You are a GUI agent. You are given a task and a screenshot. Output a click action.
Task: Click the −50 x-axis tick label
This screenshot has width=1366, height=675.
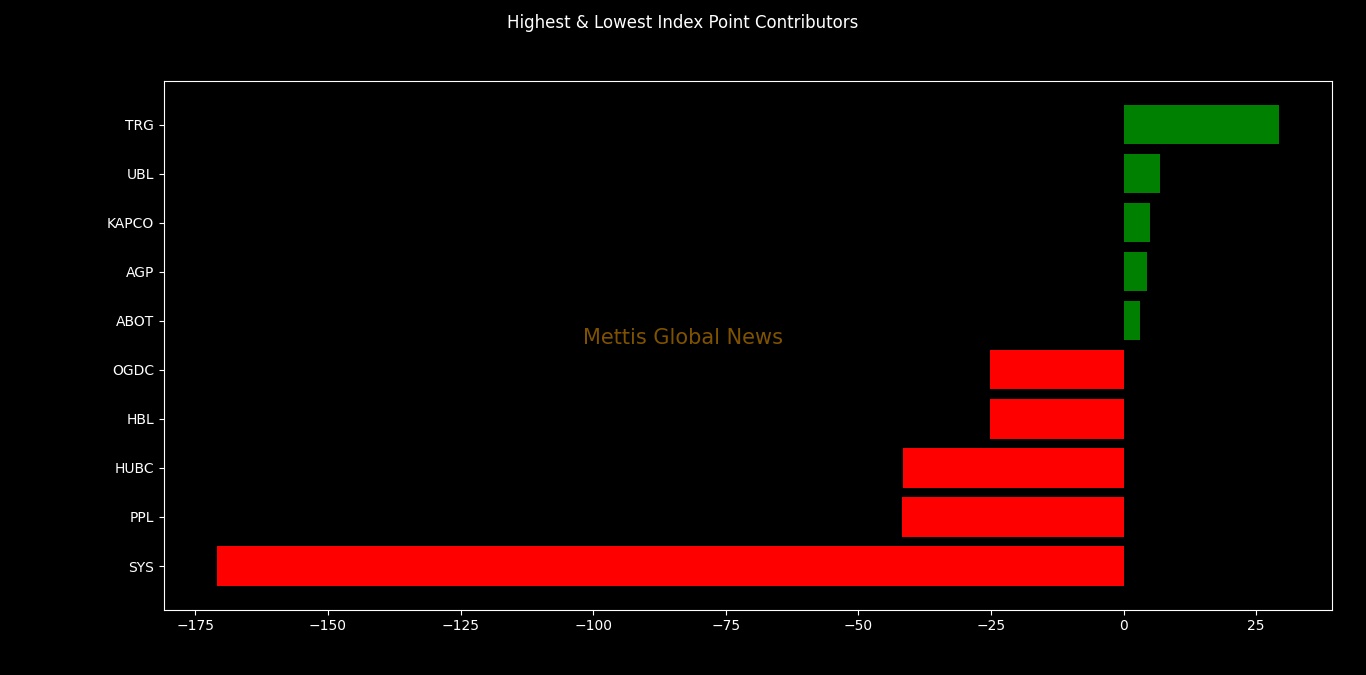click(858, 626)
